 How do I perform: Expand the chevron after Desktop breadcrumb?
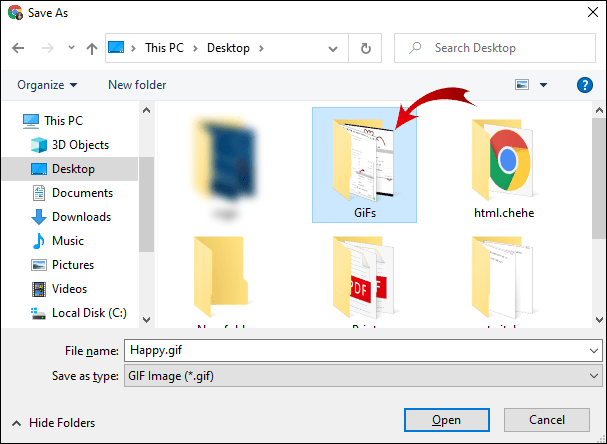261,48
